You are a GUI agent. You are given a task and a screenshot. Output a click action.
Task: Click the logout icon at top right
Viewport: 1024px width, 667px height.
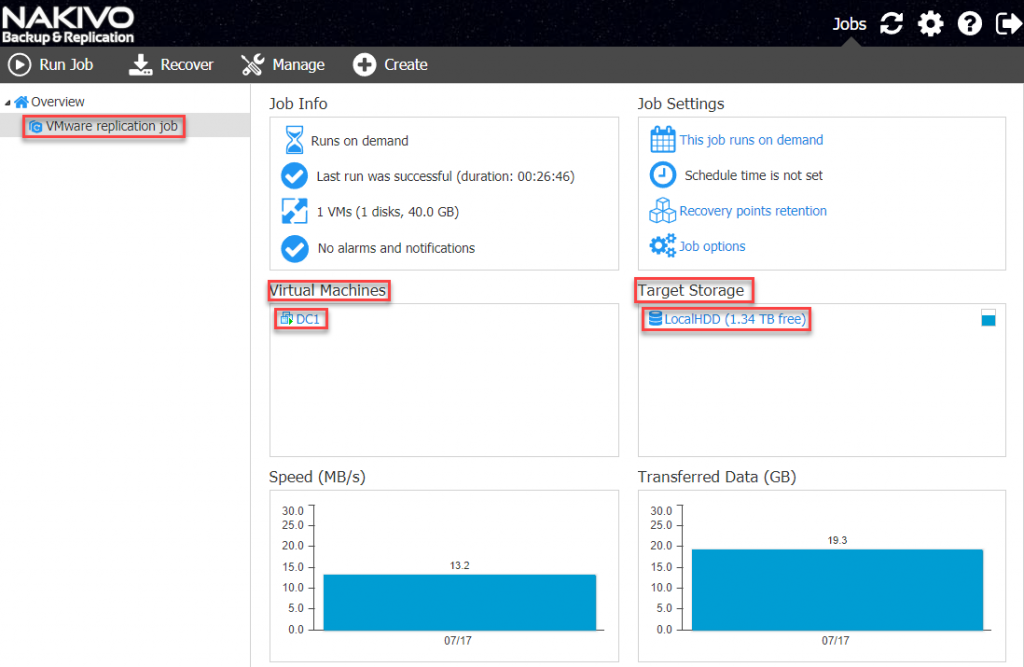(x=1007, y=24)
